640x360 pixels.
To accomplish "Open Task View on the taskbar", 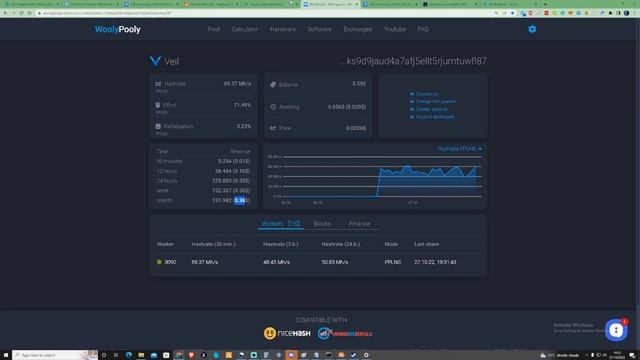I will coord(116,355).
